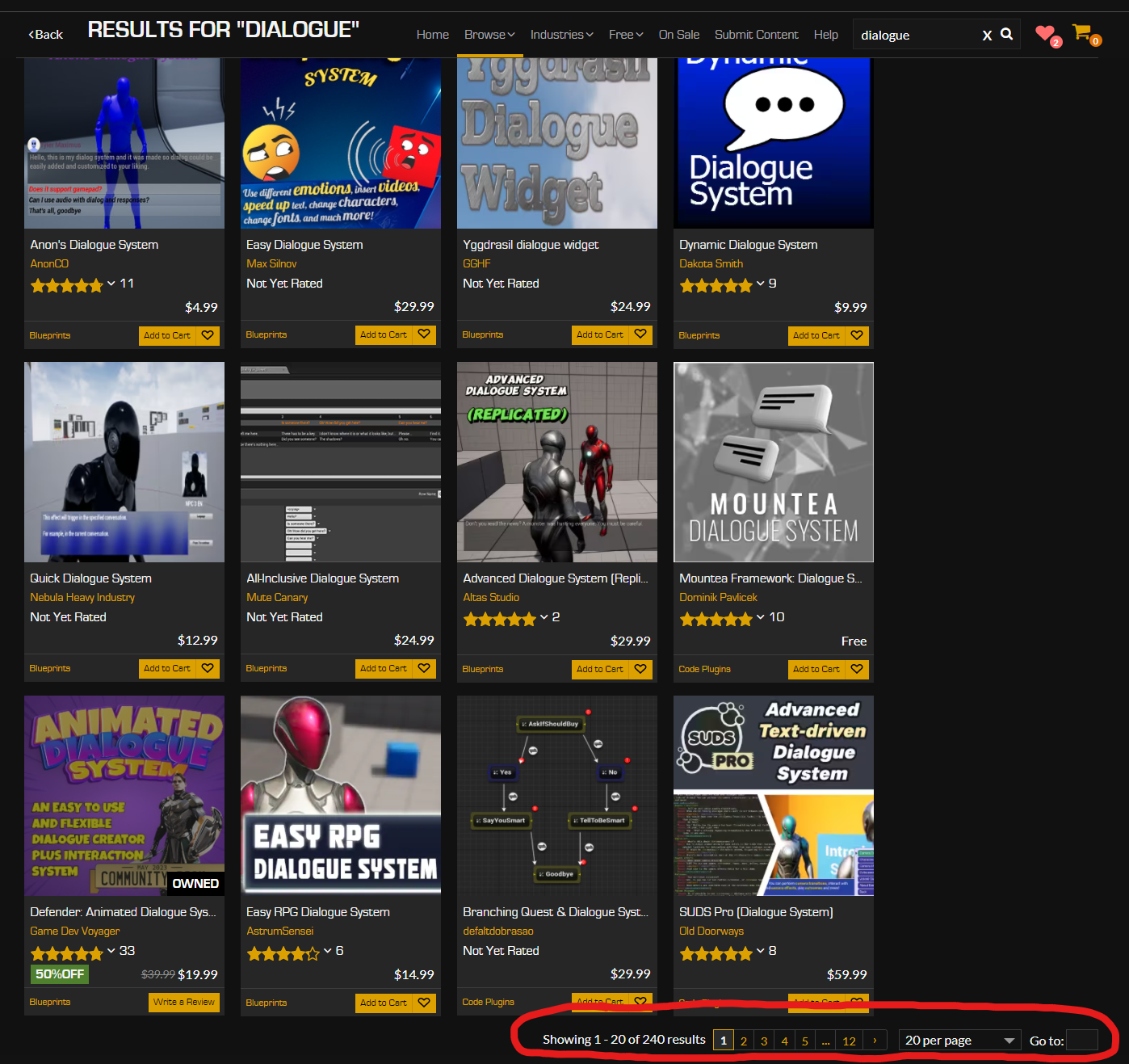Write a review for Defender Animated Dialogue
This screenshot has width=1129, height=1064.
[184, 1002]
